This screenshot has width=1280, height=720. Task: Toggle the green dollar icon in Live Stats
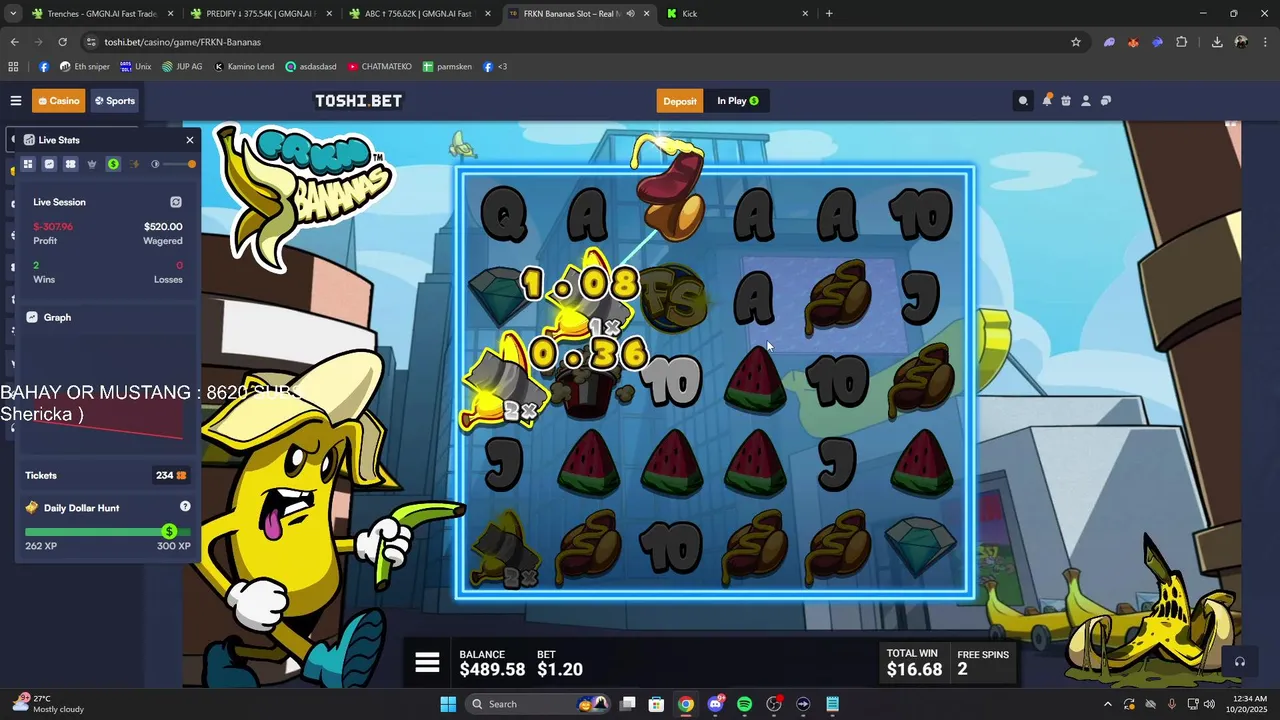coord(113,164)
